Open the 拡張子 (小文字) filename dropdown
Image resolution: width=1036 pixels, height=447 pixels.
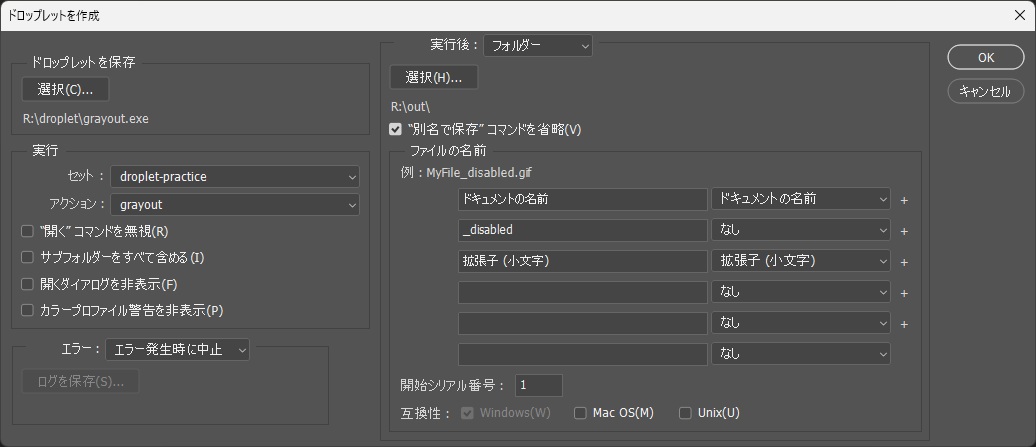pos(801,261)
